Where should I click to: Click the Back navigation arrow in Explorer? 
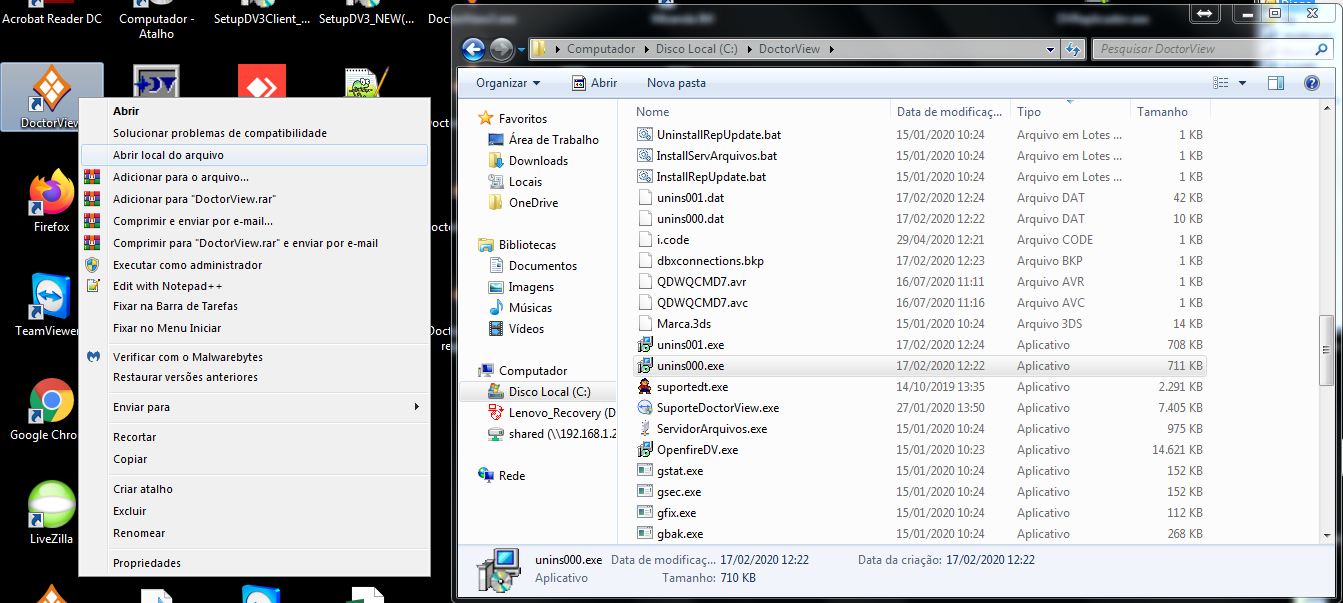click(x=474, y=49)
